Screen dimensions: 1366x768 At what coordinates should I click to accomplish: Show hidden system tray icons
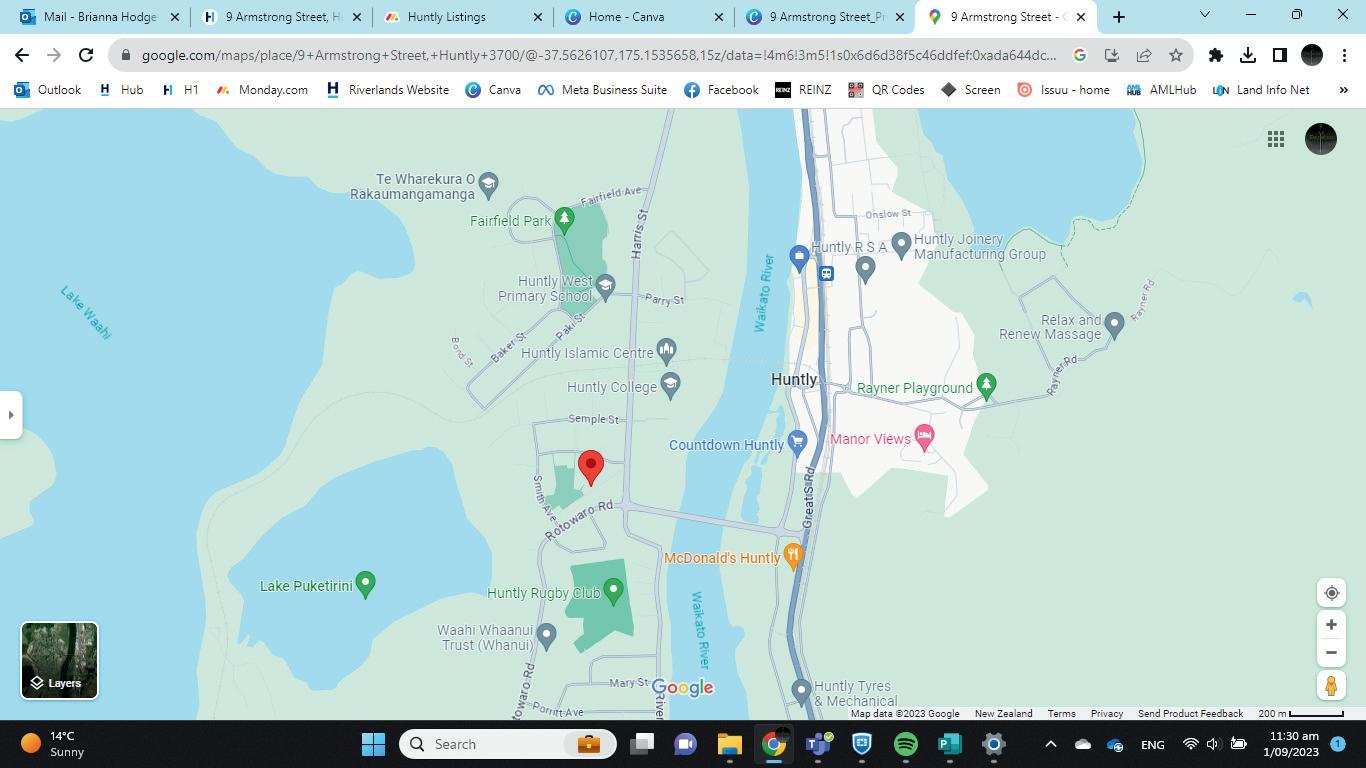1050,744
